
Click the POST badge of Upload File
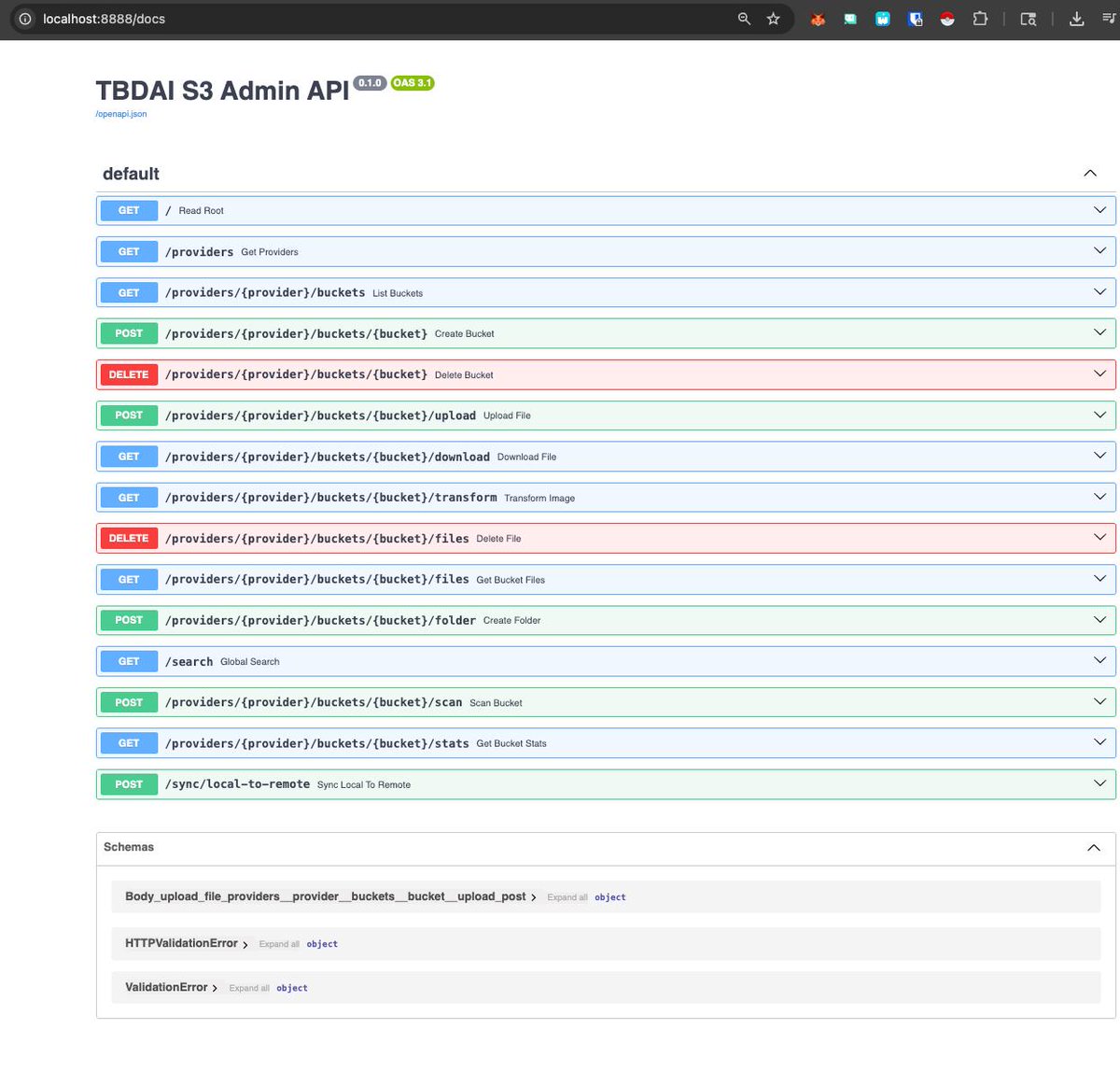coord(129,416)
